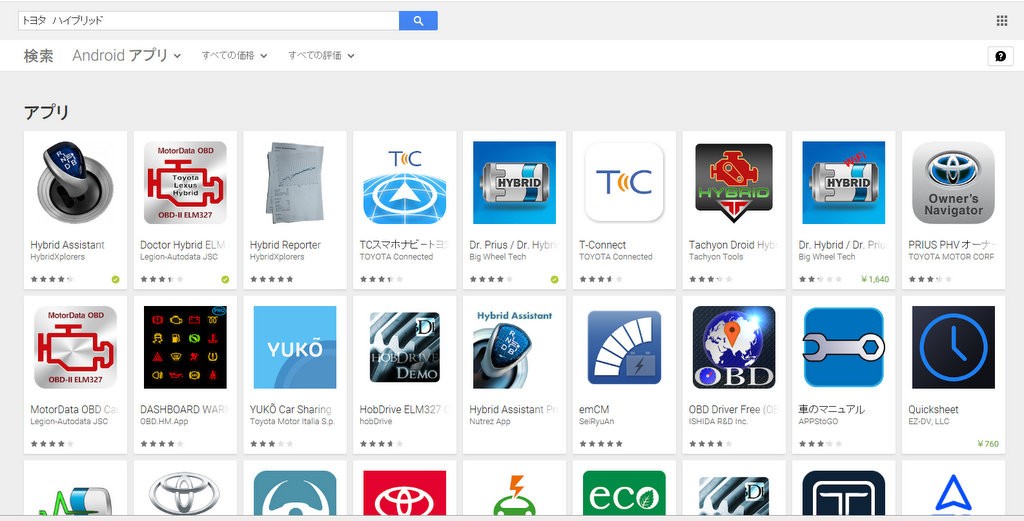The image size is (1024, 521).
Task: Open the red Toyota logo app icon
Action: pos(404,493)
